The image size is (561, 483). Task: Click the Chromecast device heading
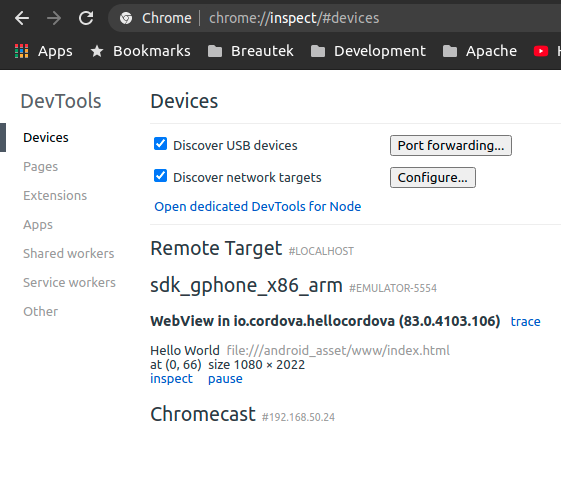point(203,414)
